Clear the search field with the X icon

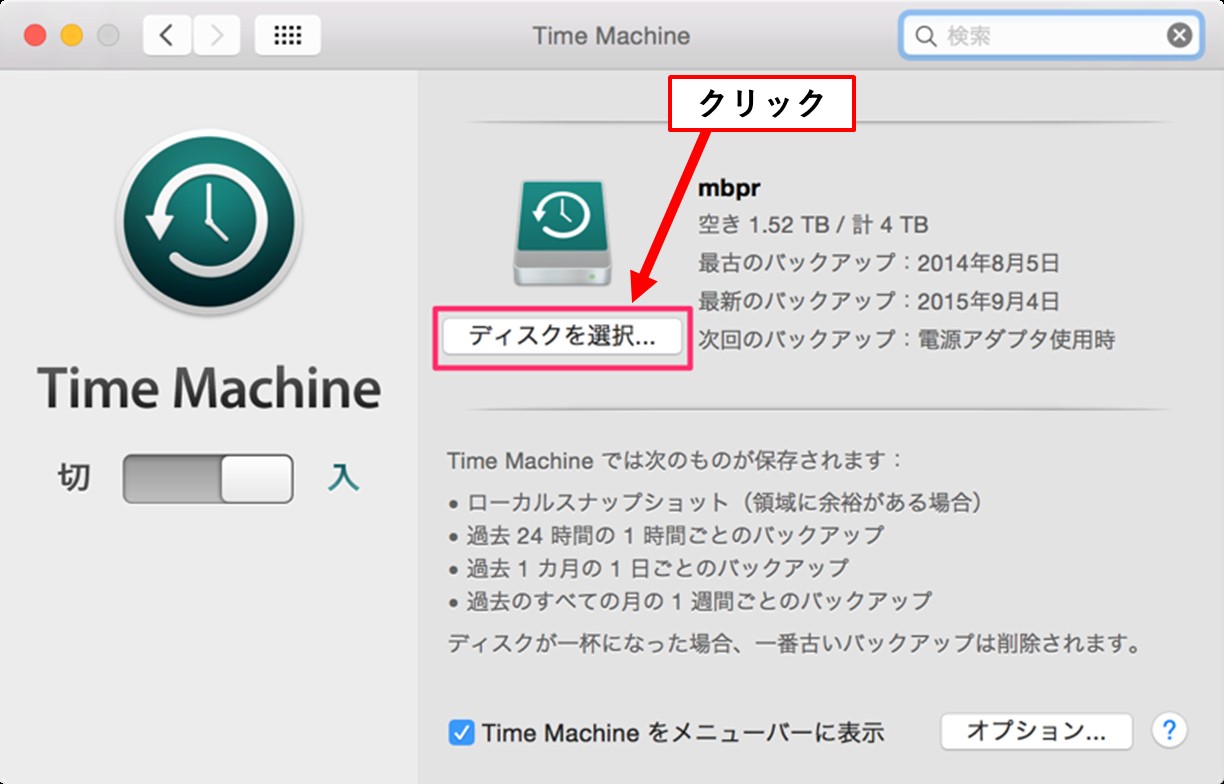(1179, 36)
